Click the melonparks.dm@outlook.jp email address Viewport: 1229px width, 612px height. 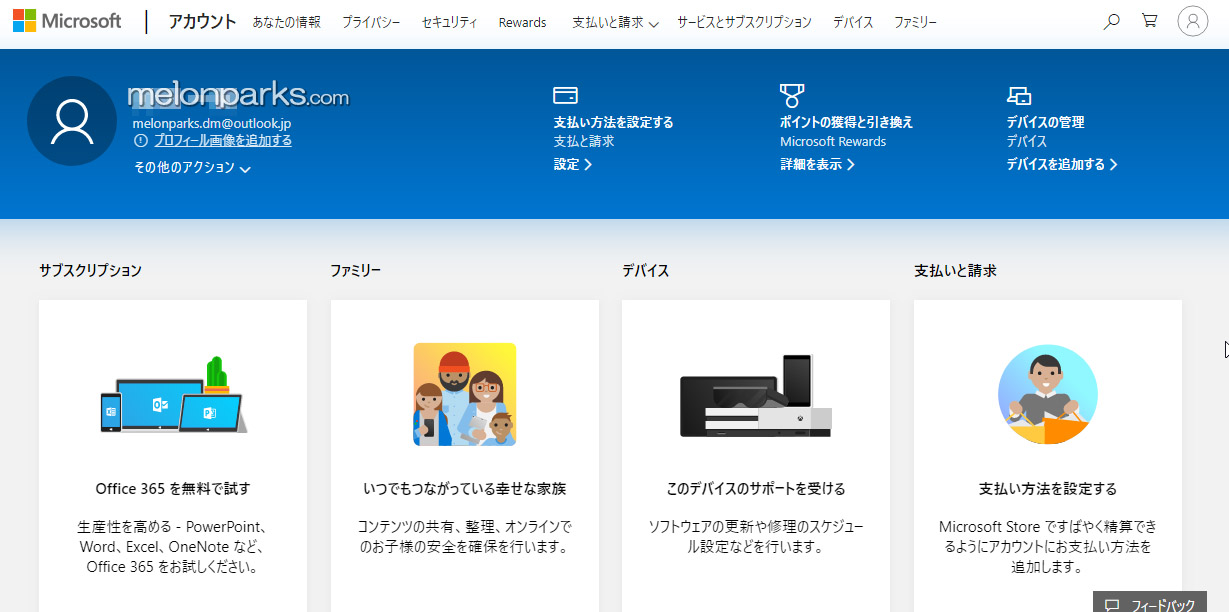212,123
